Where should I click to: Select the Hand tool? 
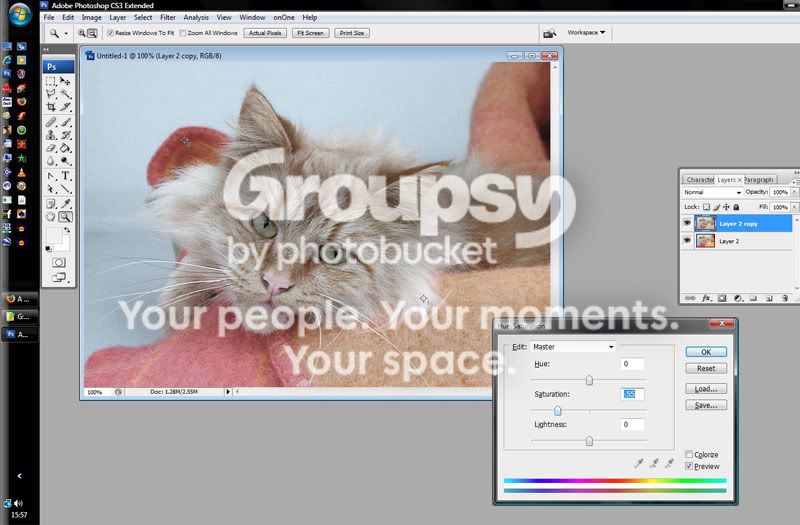point(51,217)
